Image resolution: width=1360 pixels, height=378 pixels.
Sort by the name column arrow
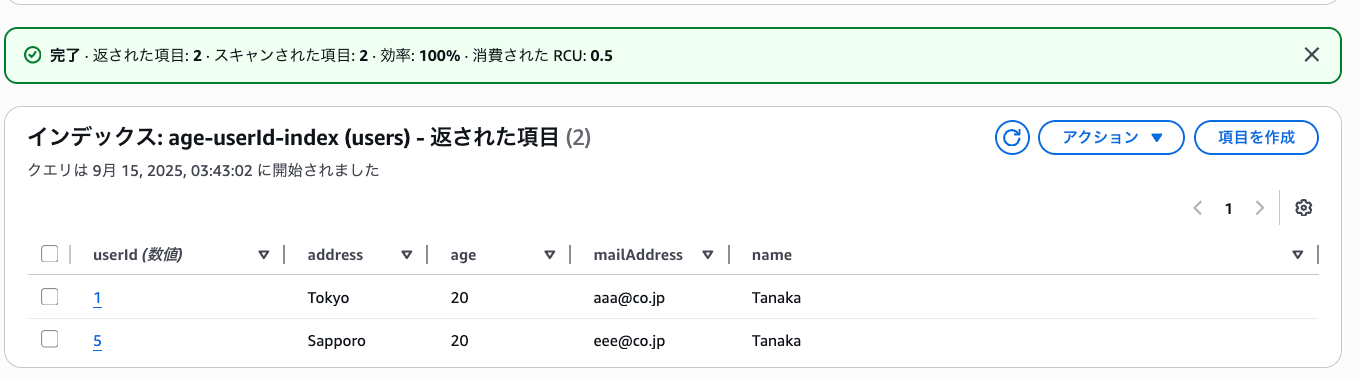coord(1298,255)
